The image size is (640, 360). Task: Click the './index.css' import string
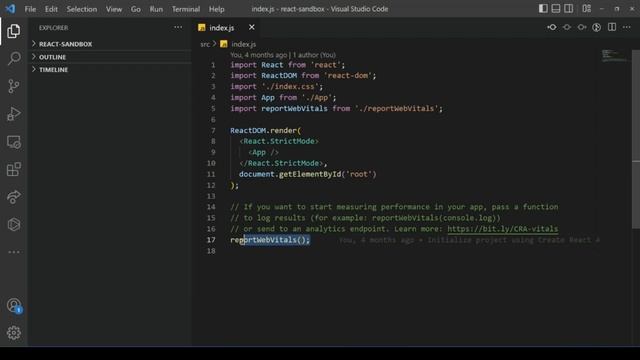pyautogui.click(x=290, y=87)
